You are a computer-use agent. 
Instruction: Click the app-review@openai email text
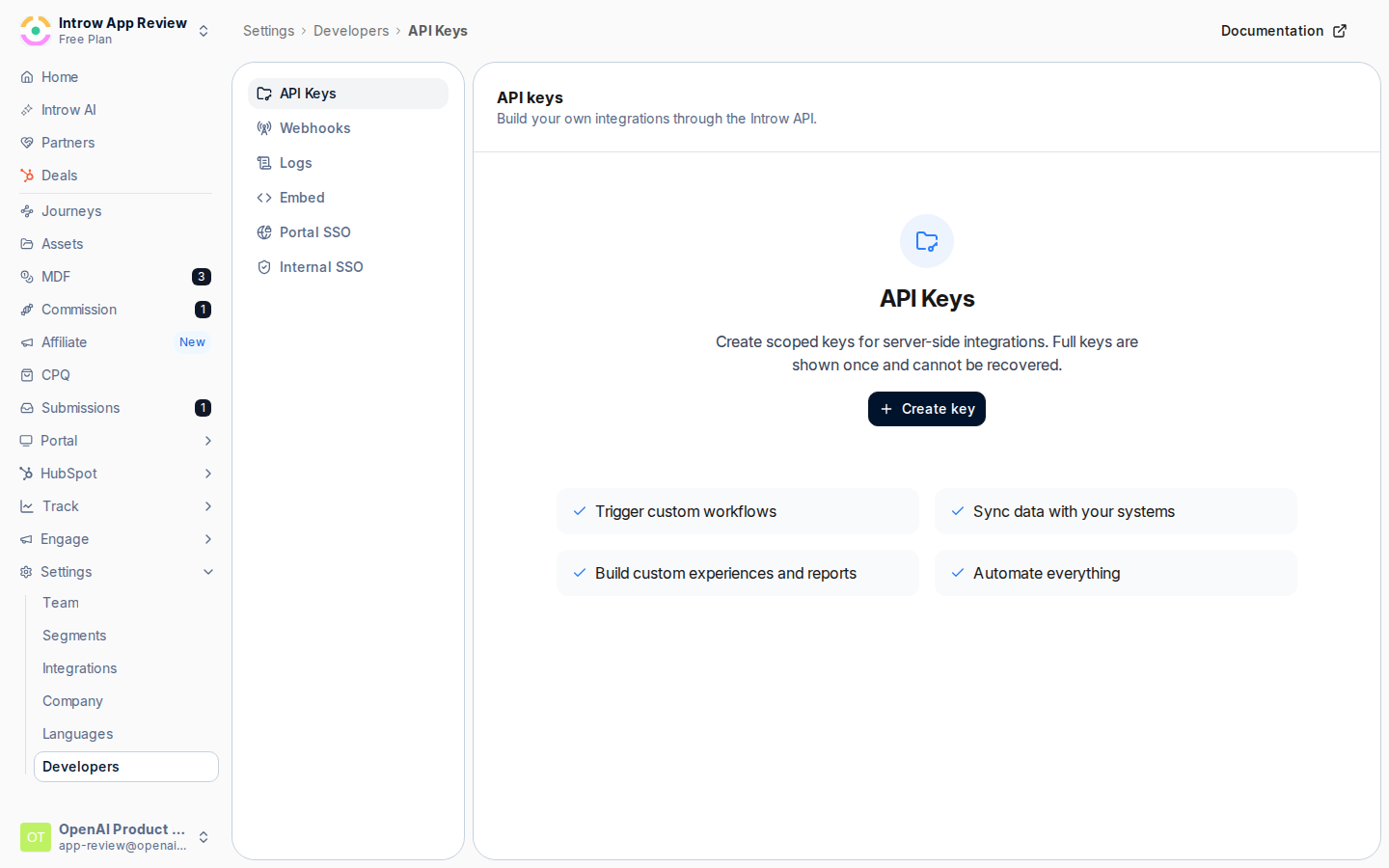click(x=123, y=846)
